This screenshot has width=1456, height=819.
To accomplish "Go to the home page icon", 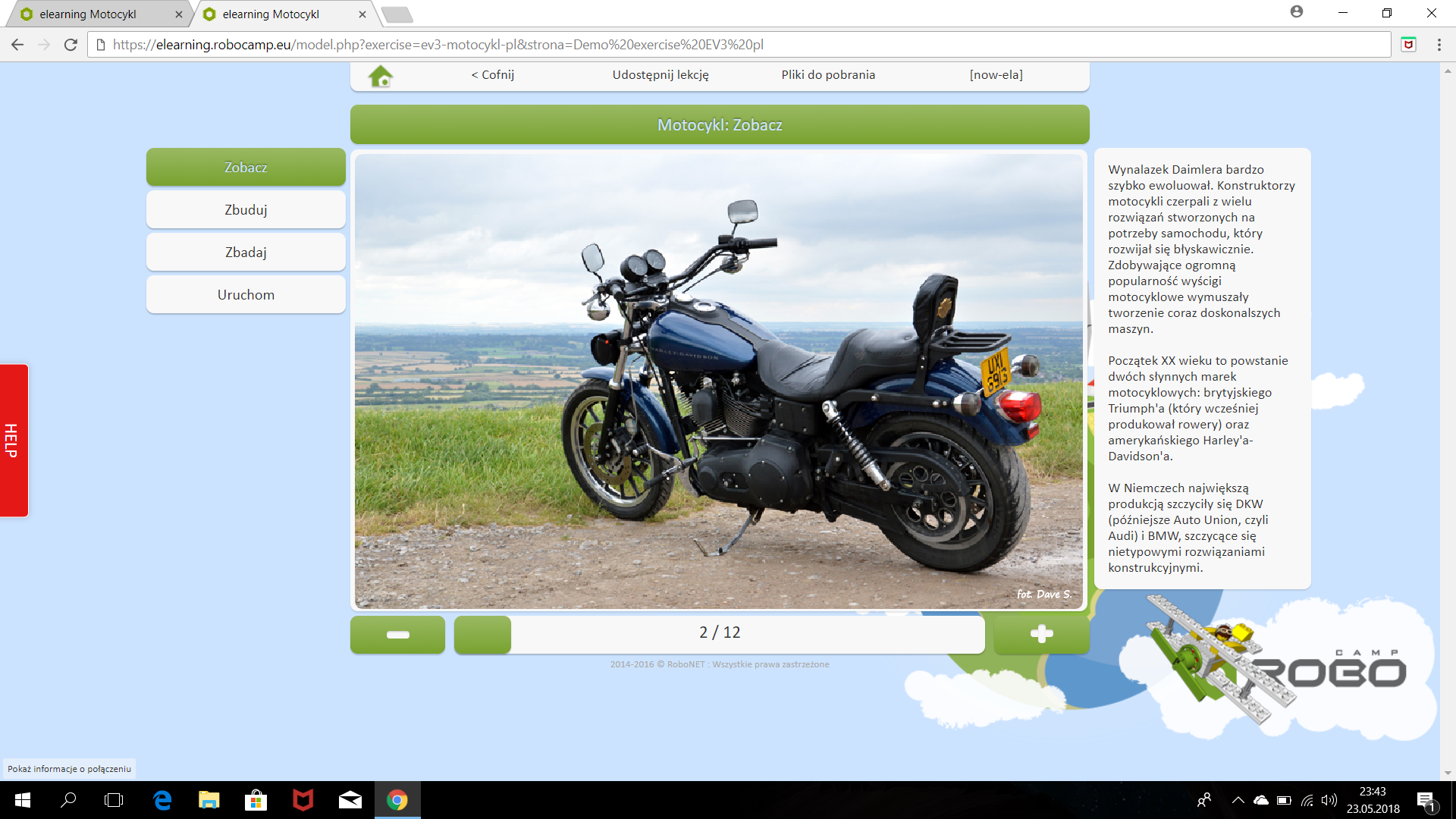I will [x=381, y=76].
